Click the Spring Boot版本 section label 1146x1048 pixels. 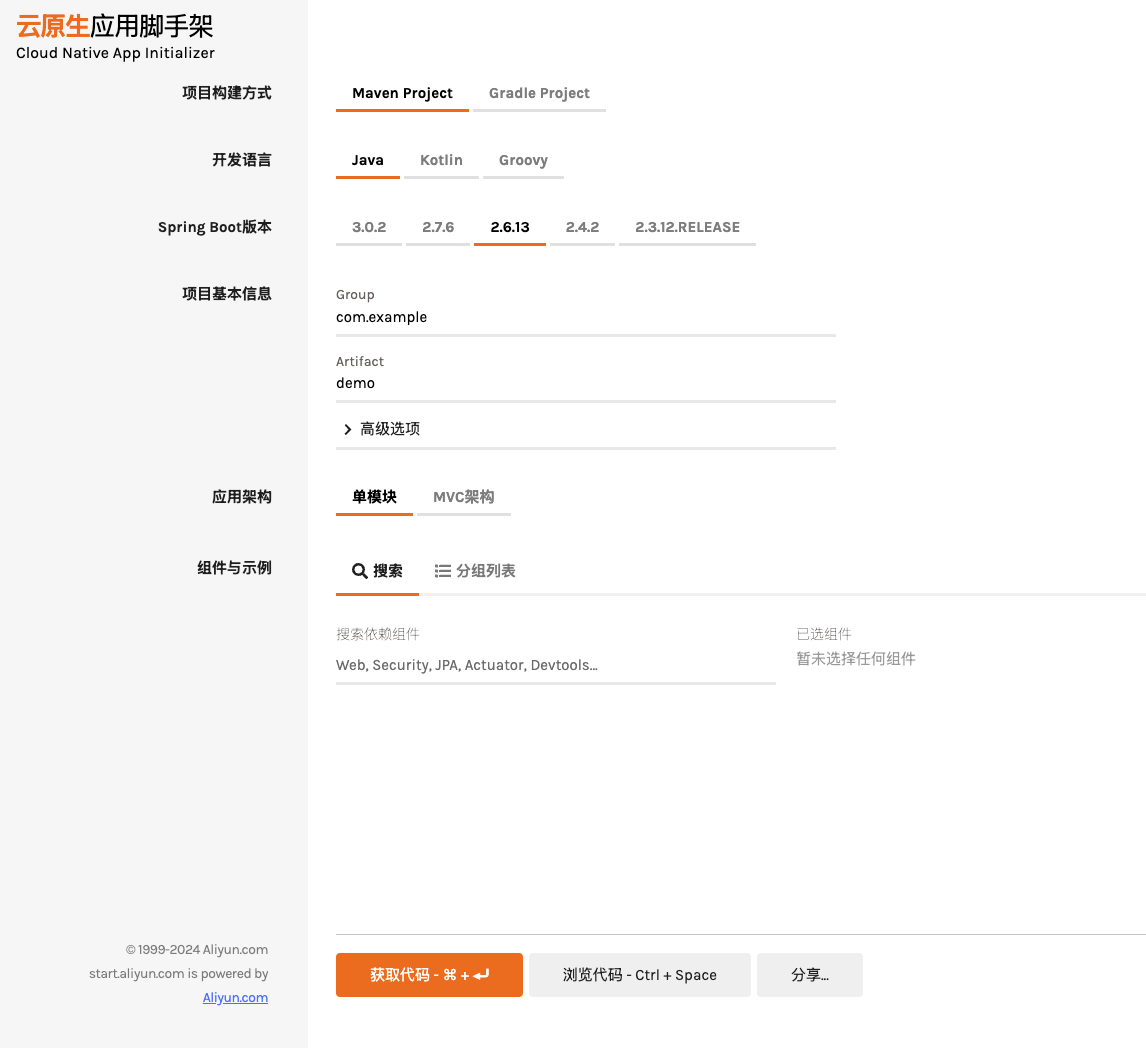215,227
